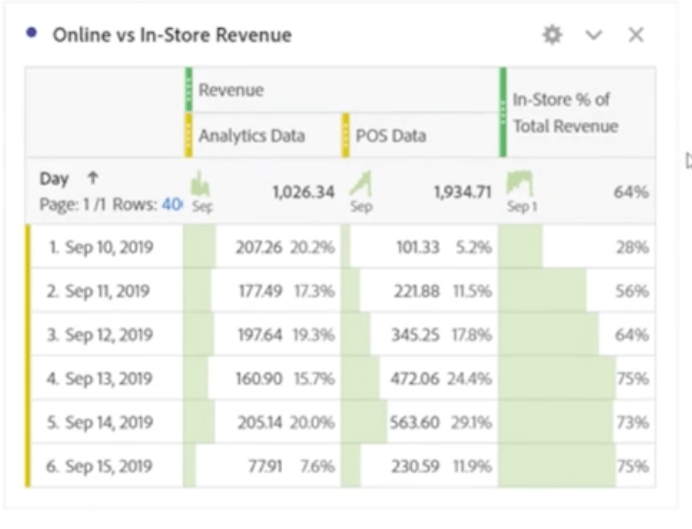Image resolution: width=692 pixels, height=529 pixels.
Task: Click the 24.4% POS percentage value
Action: pyautogui.click(x=470, y=379)
